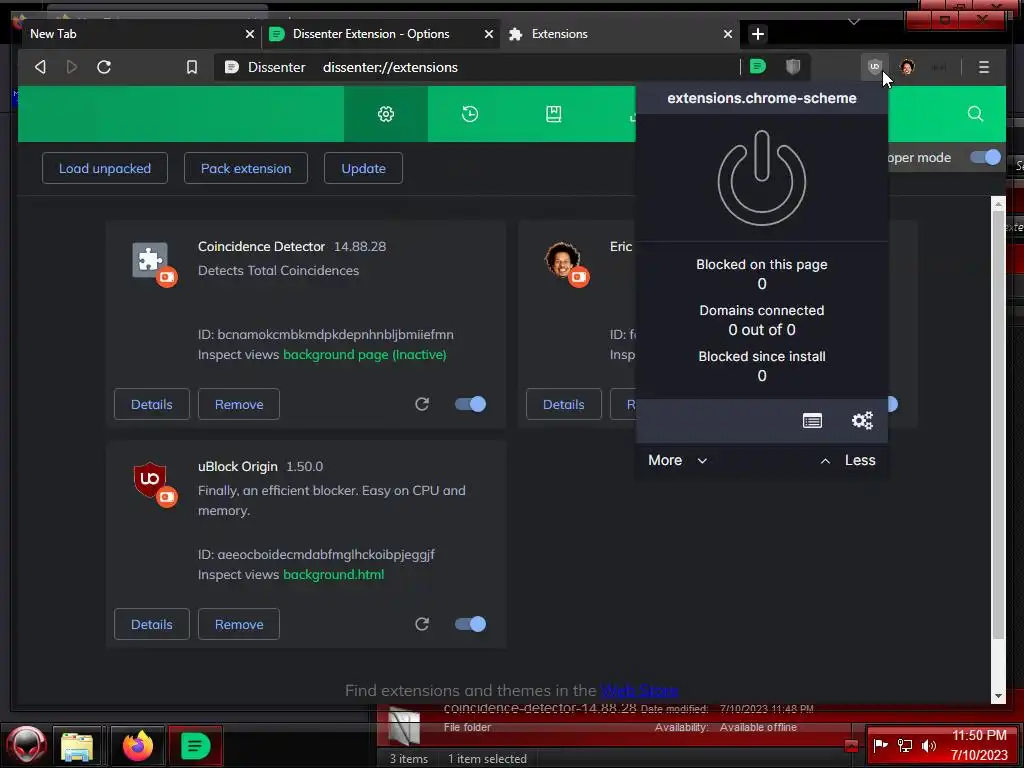Open uBlock logger list icon
1024x768 pixels.
(812, 421)
